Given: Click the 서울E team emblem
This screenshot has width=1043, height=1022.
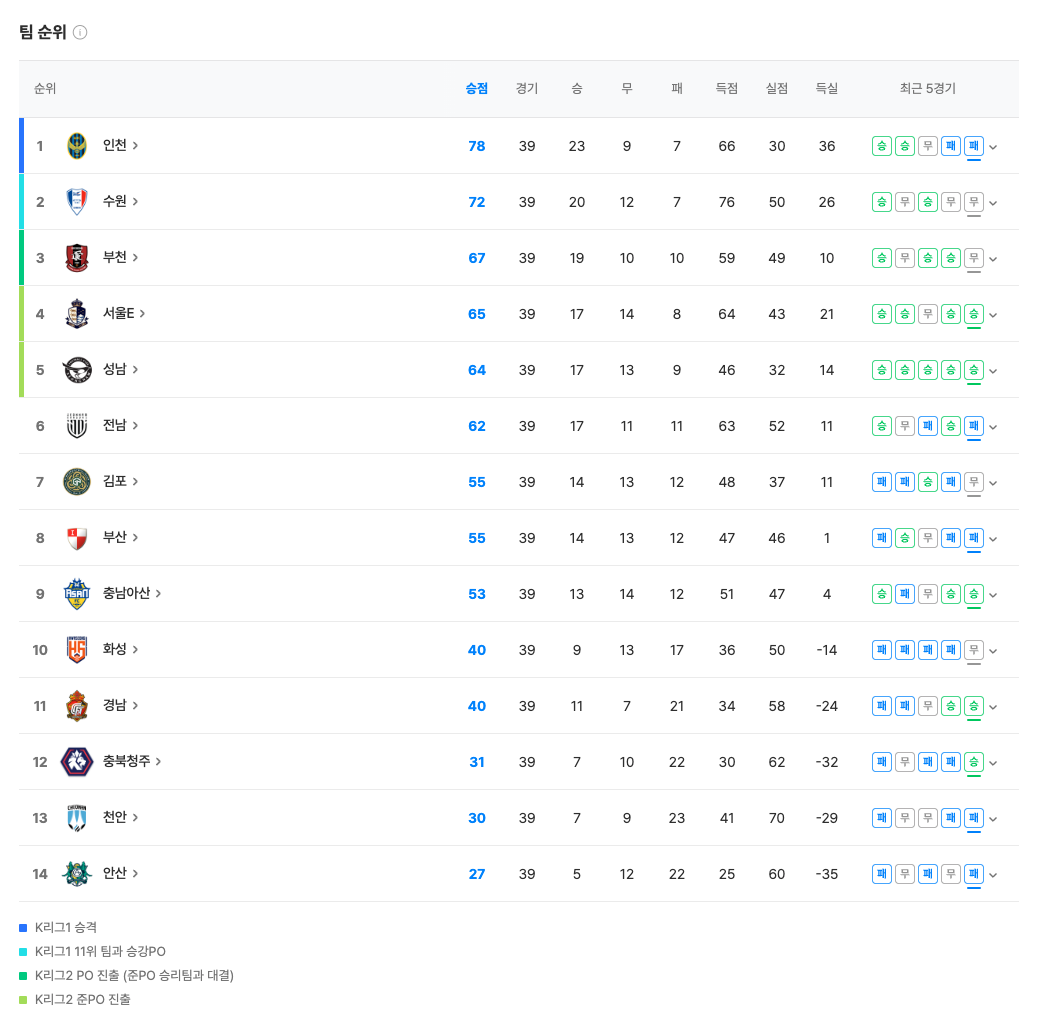Looking at the screenshot, I should 76,313.
